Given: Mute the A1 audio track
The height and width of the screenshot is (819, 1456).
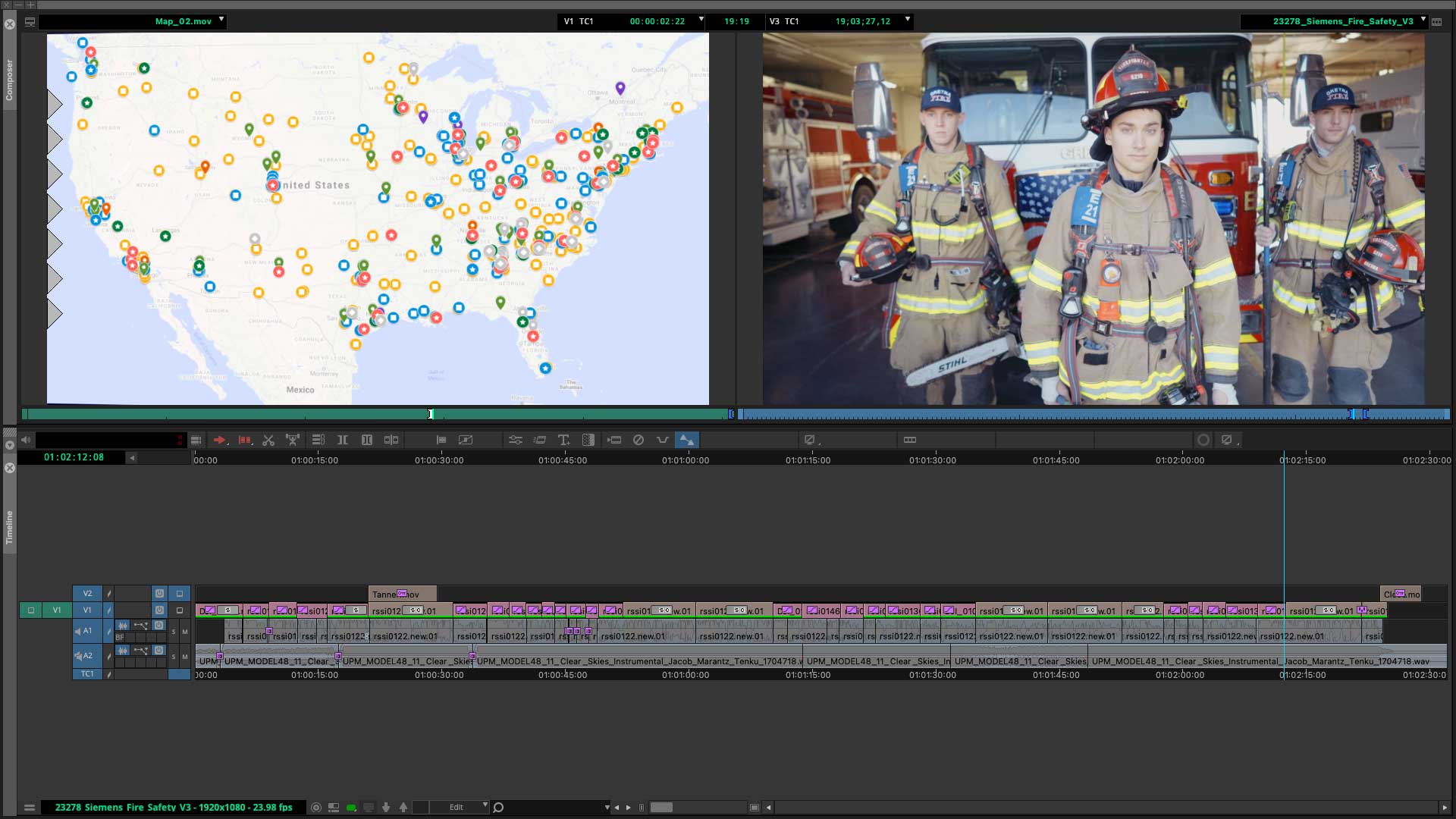Looking at the screenshot, I should (185, 632).
